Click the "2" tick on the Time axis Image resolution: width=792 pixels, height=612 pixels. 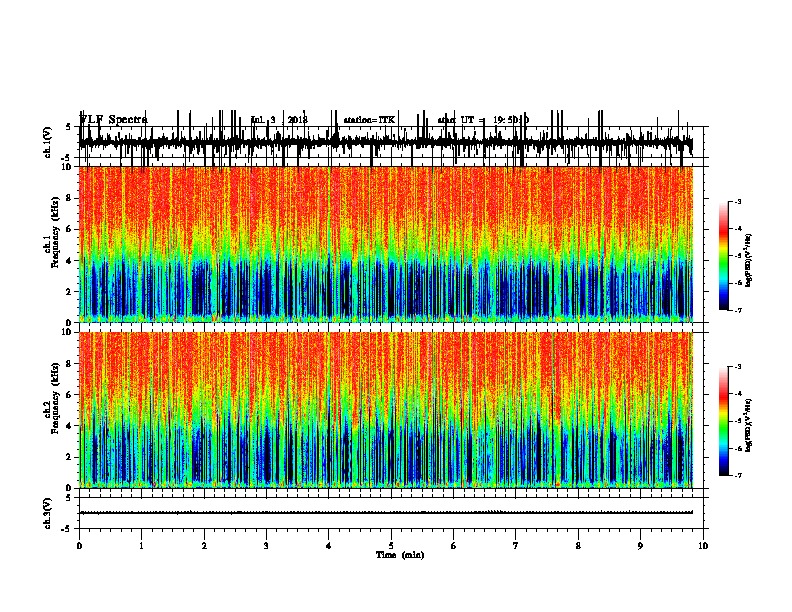tap(204, 545)
